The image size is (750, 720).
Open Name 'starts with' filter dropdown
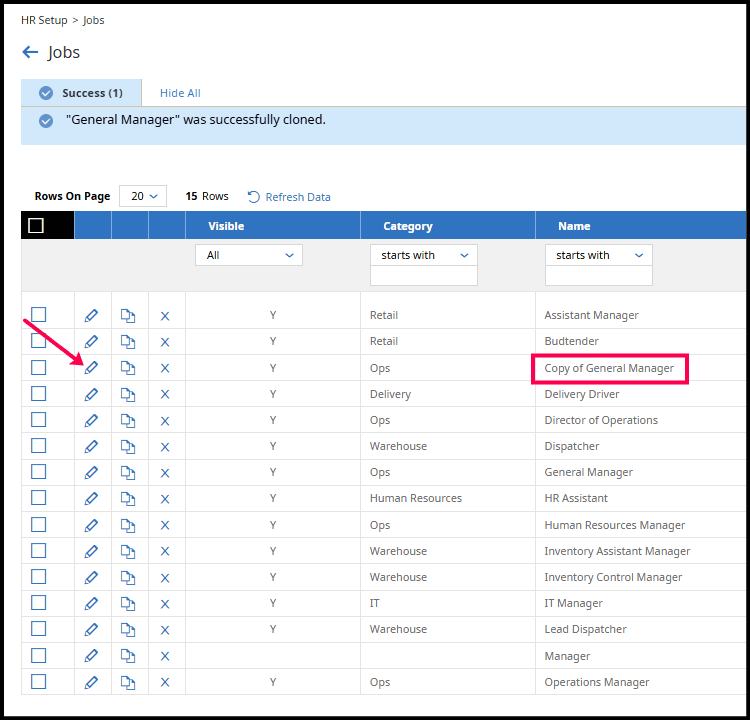[x=599, y=255]
